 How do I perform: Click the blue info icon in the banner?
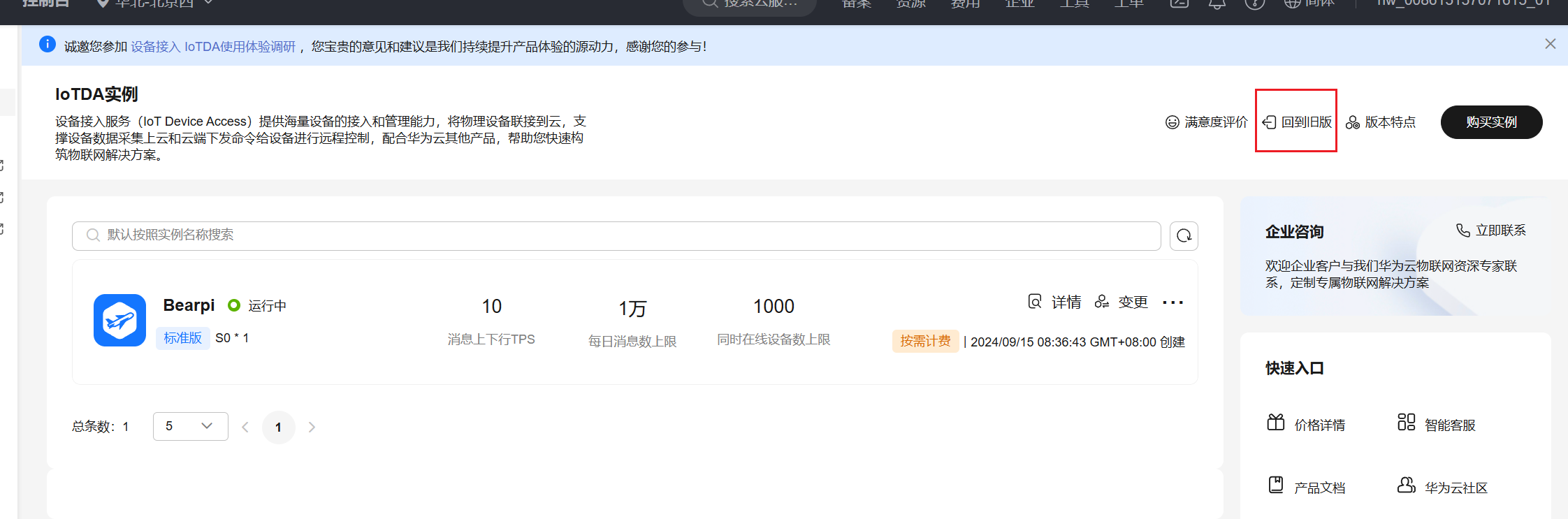[48, 45]
